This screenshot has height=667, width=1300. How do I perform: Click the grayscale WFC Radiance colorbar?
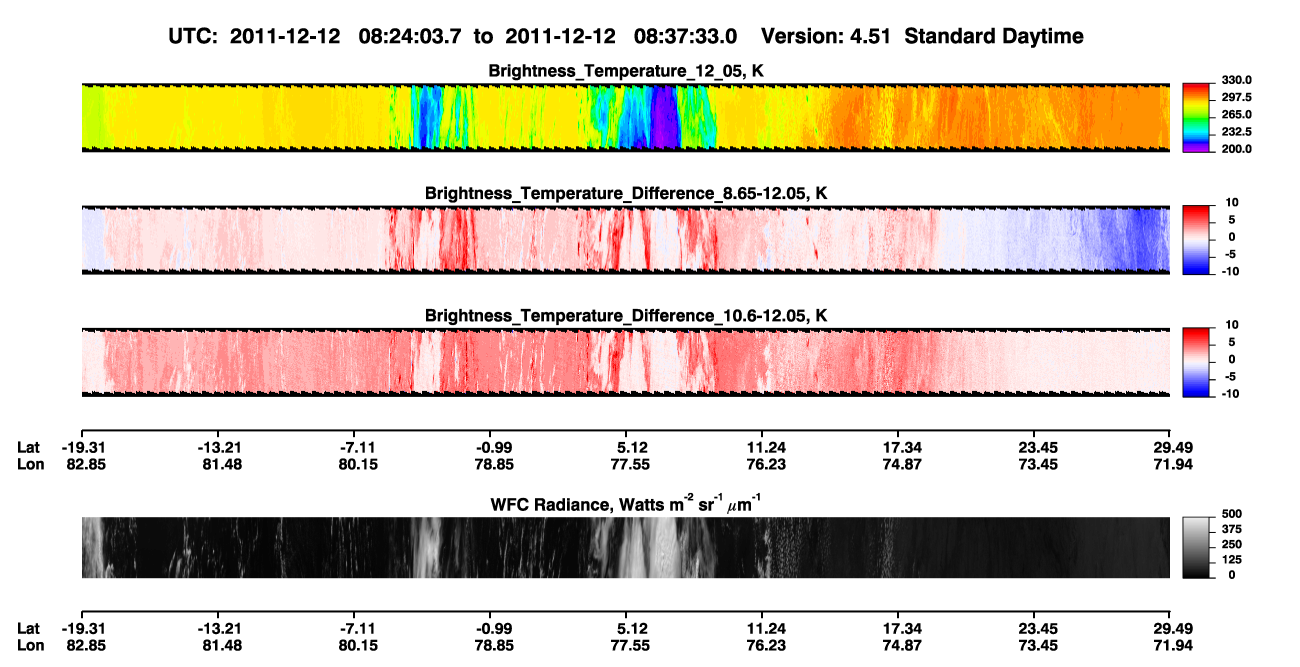coord(1197,547)
